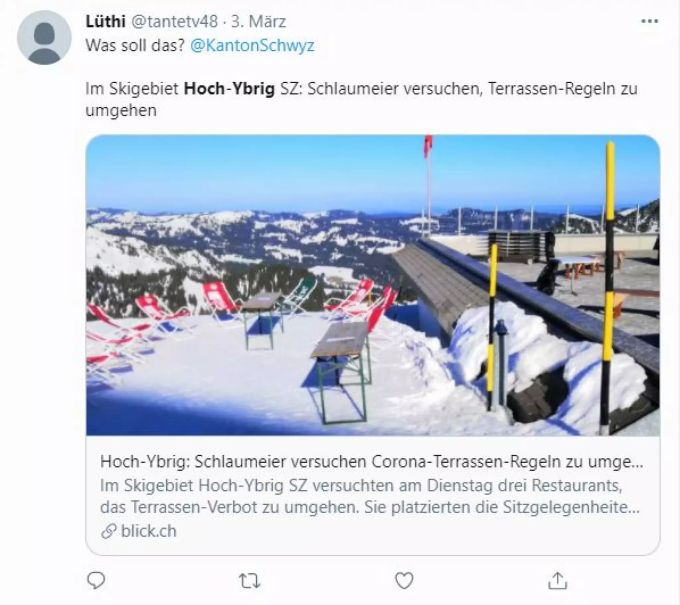Open the ski terrace preview image
Image resolution: width=680 pixels, height=605 pixels.
point(373,285)
